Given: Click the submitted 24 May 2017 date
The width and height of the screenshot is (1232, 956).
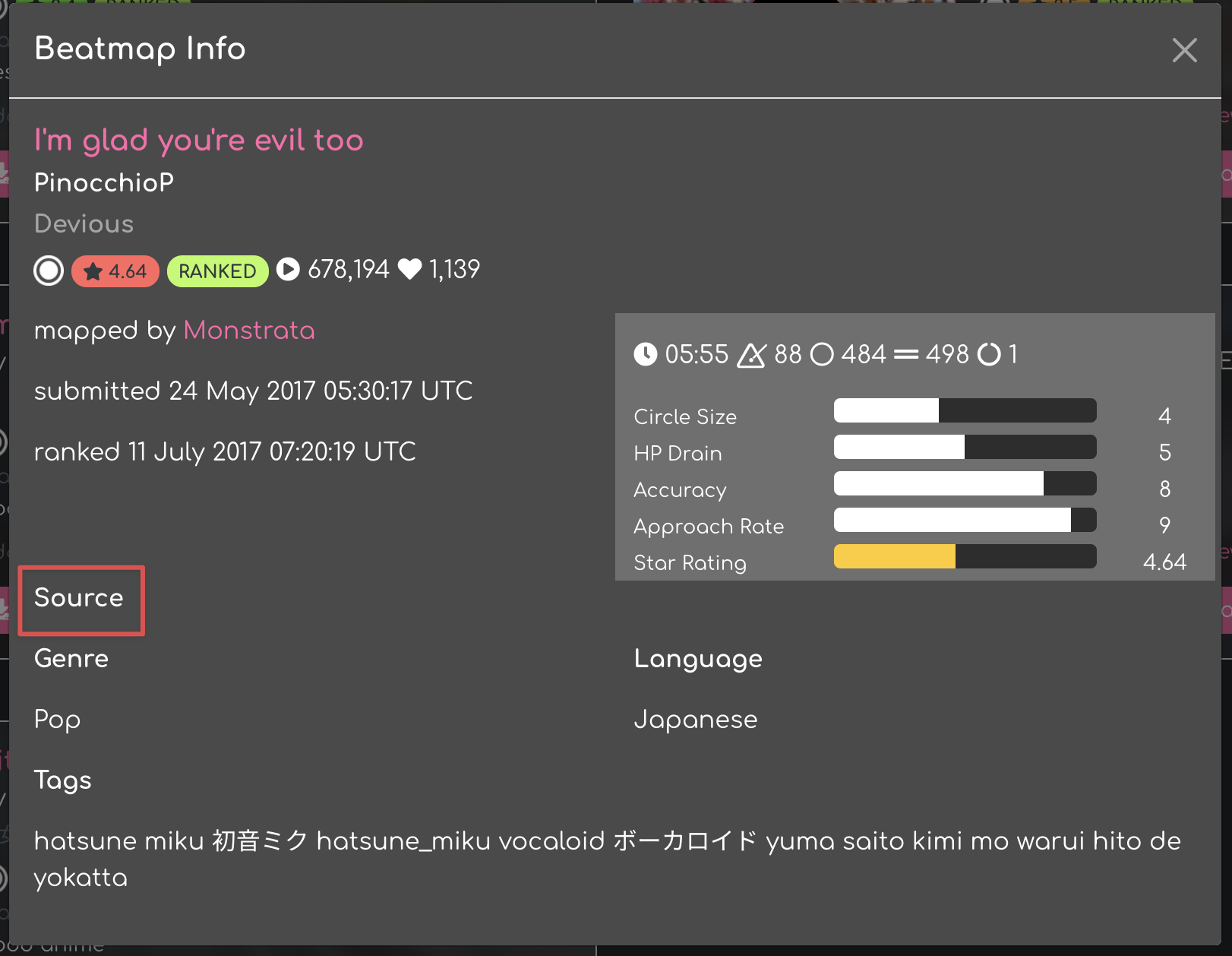Looking at the screenshot, I should click(254, 391).
